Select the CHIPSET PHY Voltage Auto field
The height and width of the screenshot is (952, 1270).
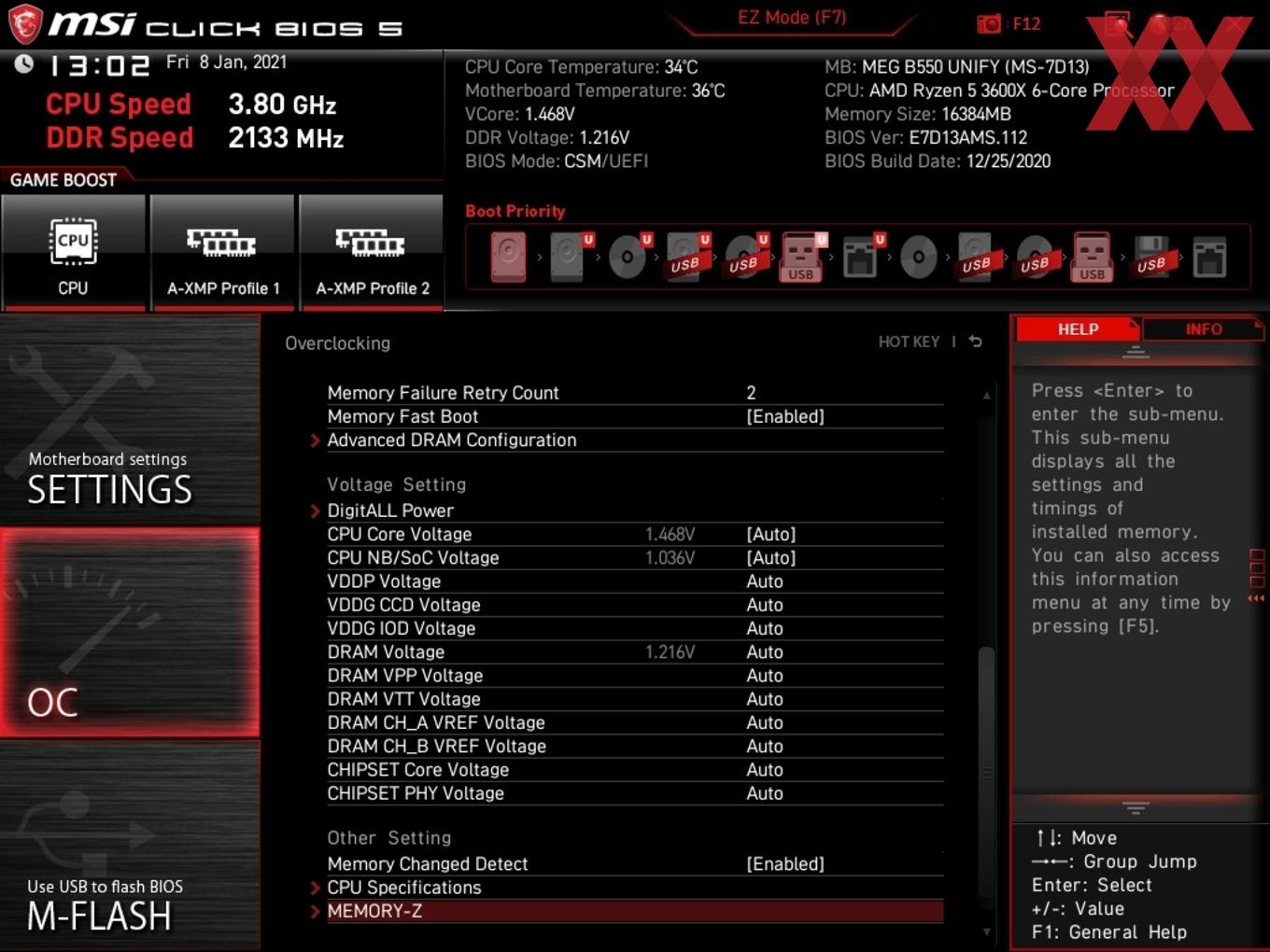(764, 793)
